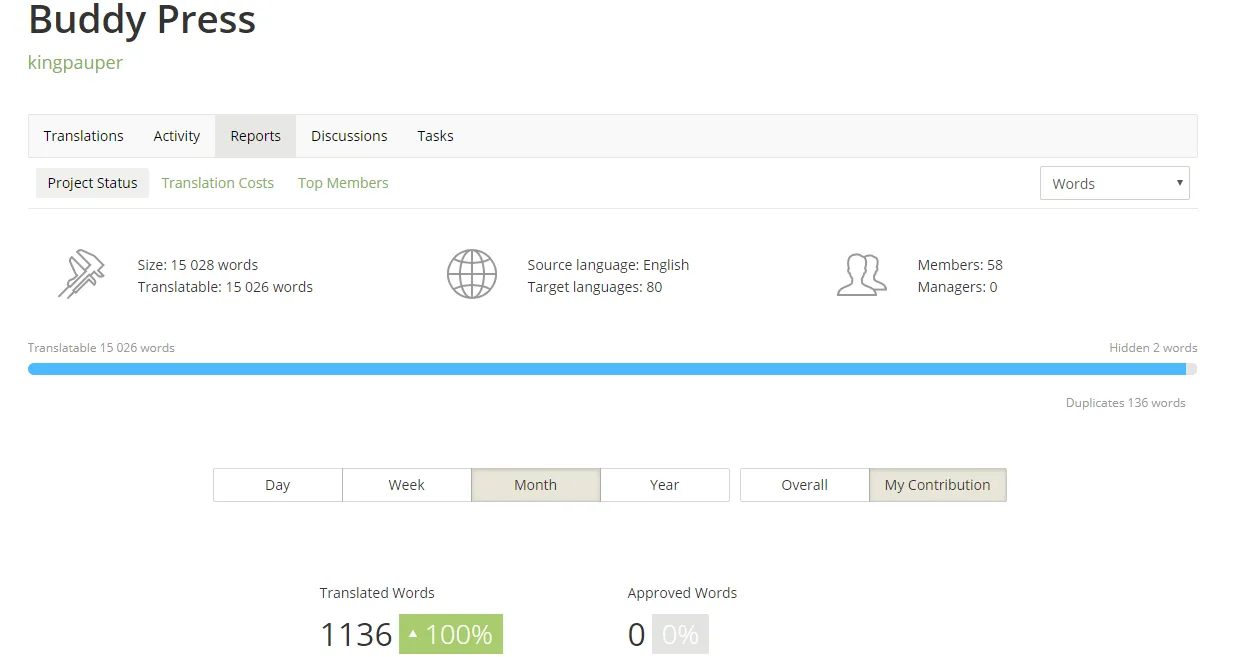
Task: Open the Translation Costs report
Action: 217,183
